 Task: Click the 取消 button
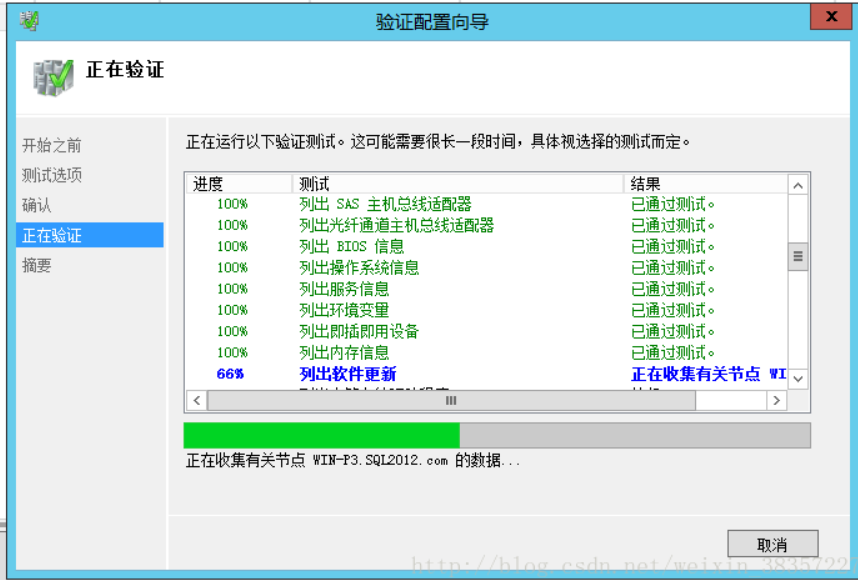click(x=772, y=544)
